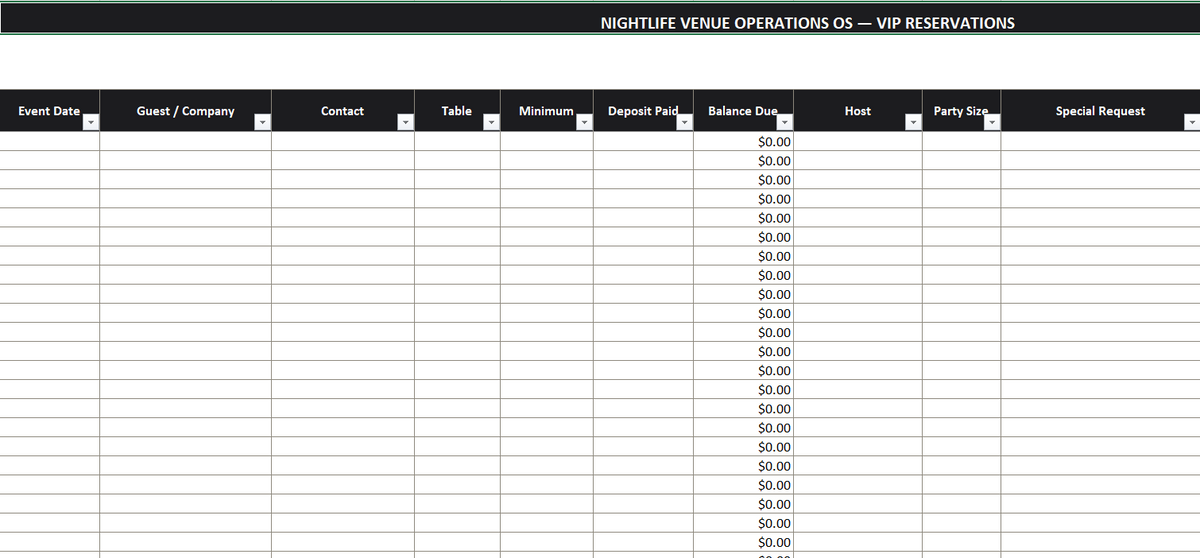Click the first empty Event Date cell
The height and width of the screenshot is (558, 1200).
(49, 142)
